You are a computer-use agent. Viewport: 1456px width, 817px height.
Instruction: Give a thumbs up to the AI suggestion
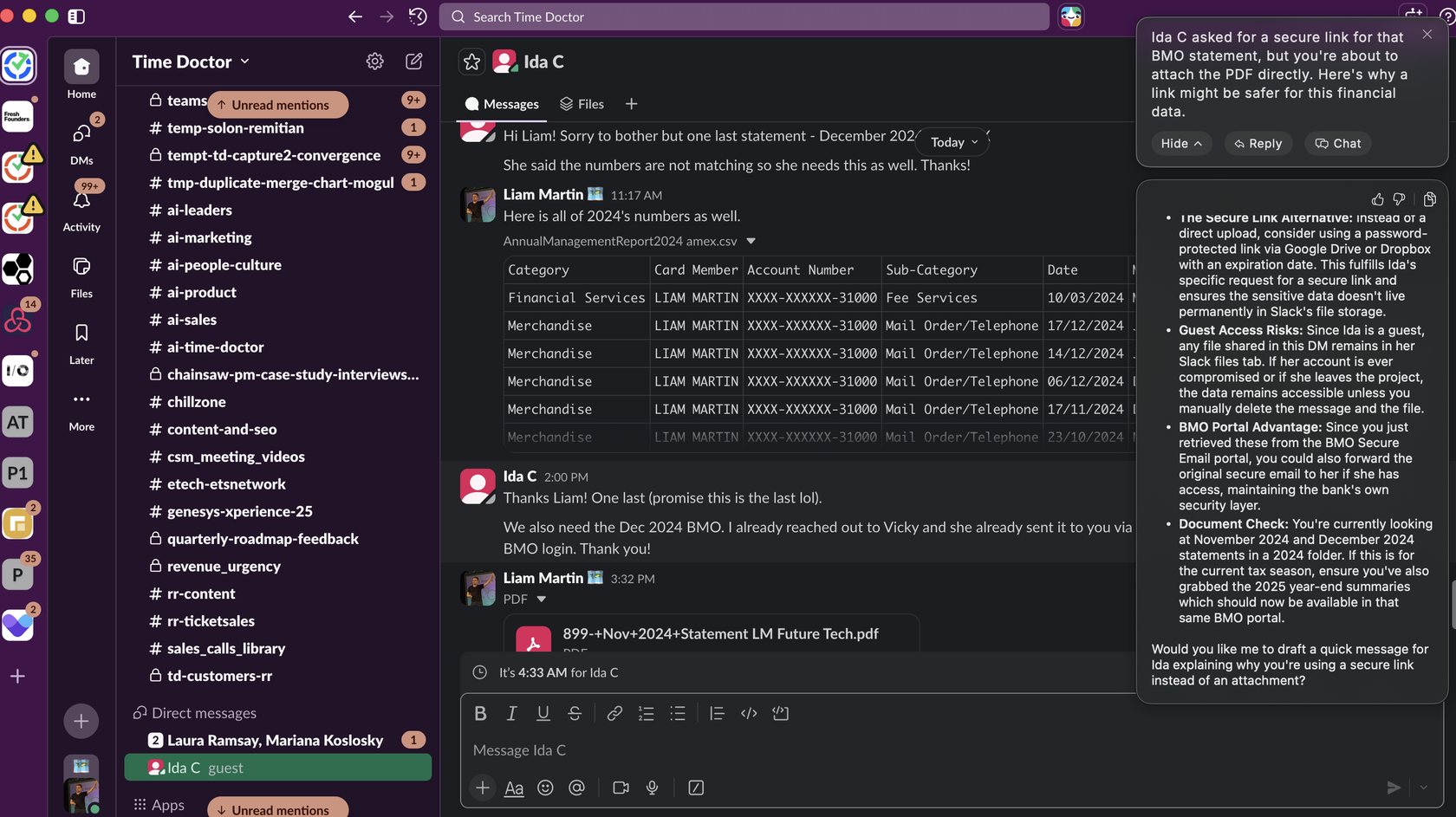coord(1376,198)
